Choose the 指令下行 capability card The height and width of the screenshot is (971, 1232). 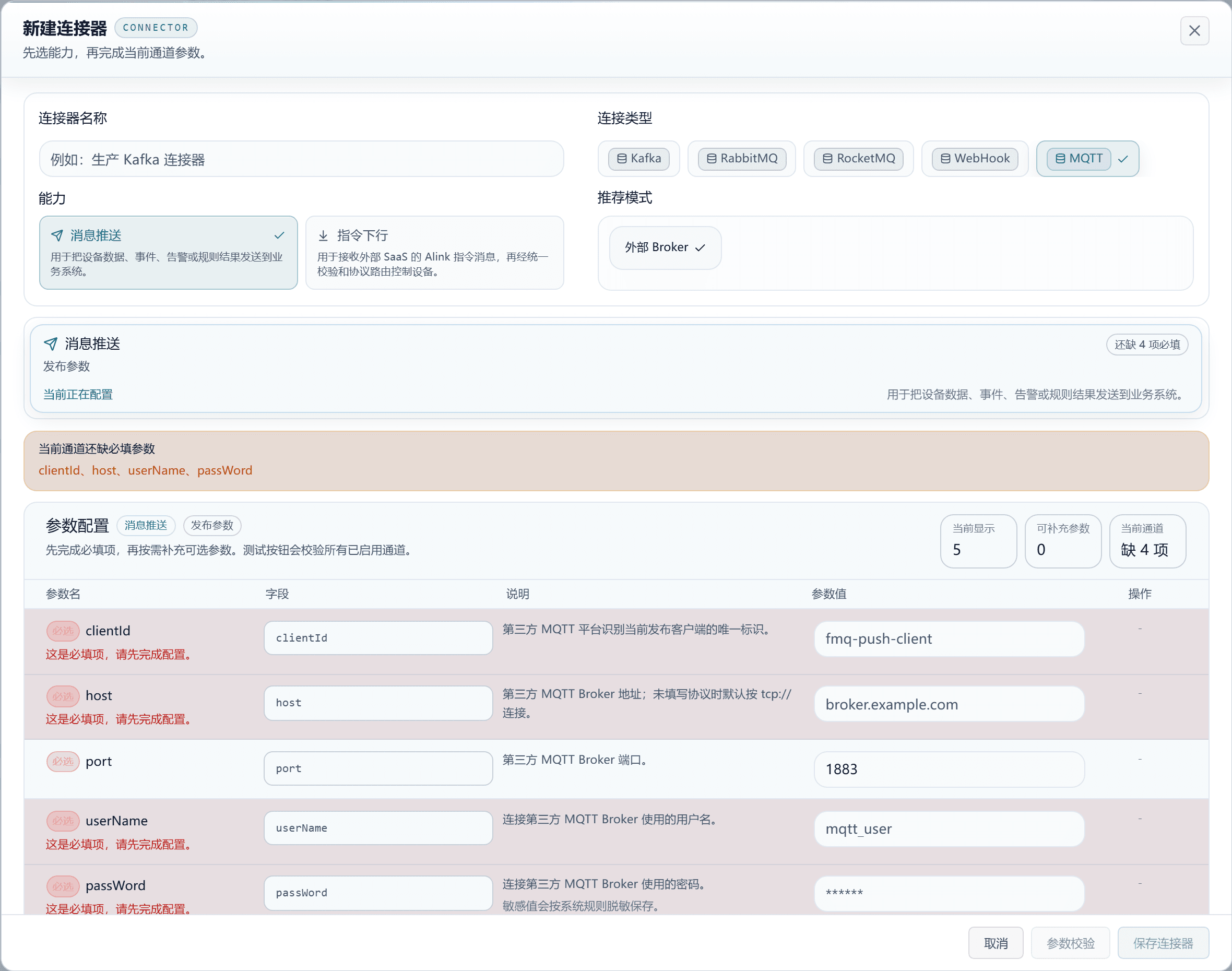[434, 253]
